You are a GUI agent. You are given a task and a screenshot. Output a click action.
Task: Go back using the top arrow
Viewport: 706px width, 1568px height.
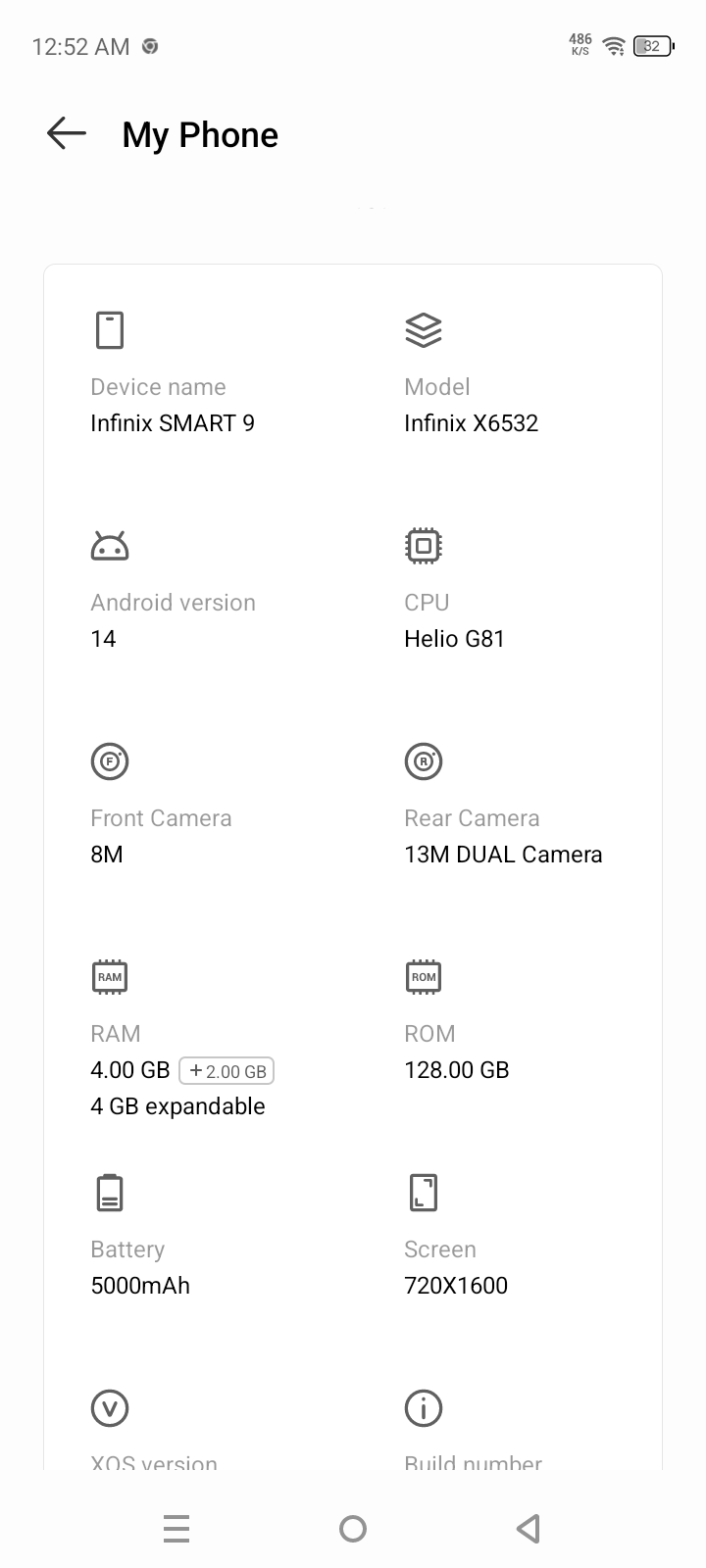point(67,133)
